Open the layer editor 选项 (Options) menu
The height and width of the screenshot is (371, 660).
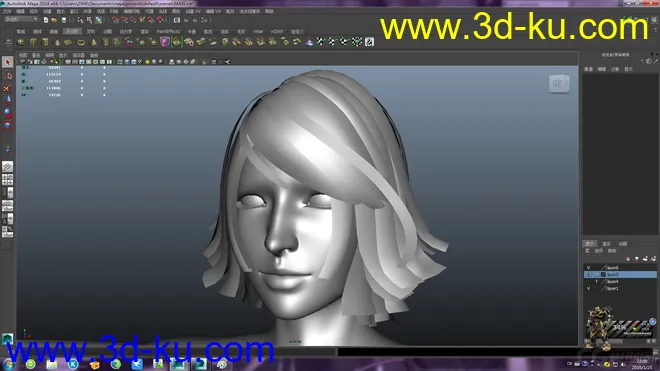click(599, 251)
